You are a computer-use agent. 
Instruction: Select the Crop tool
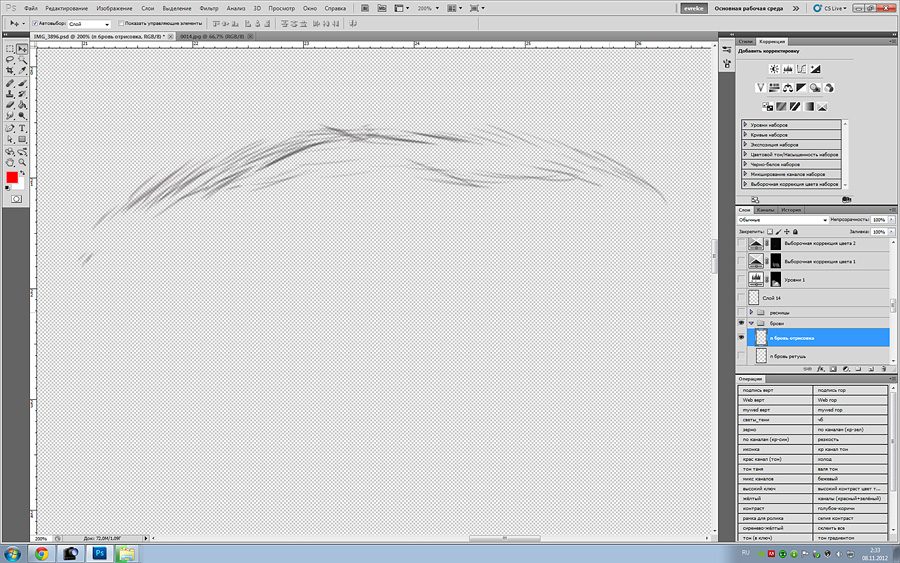tap(10, 71)
